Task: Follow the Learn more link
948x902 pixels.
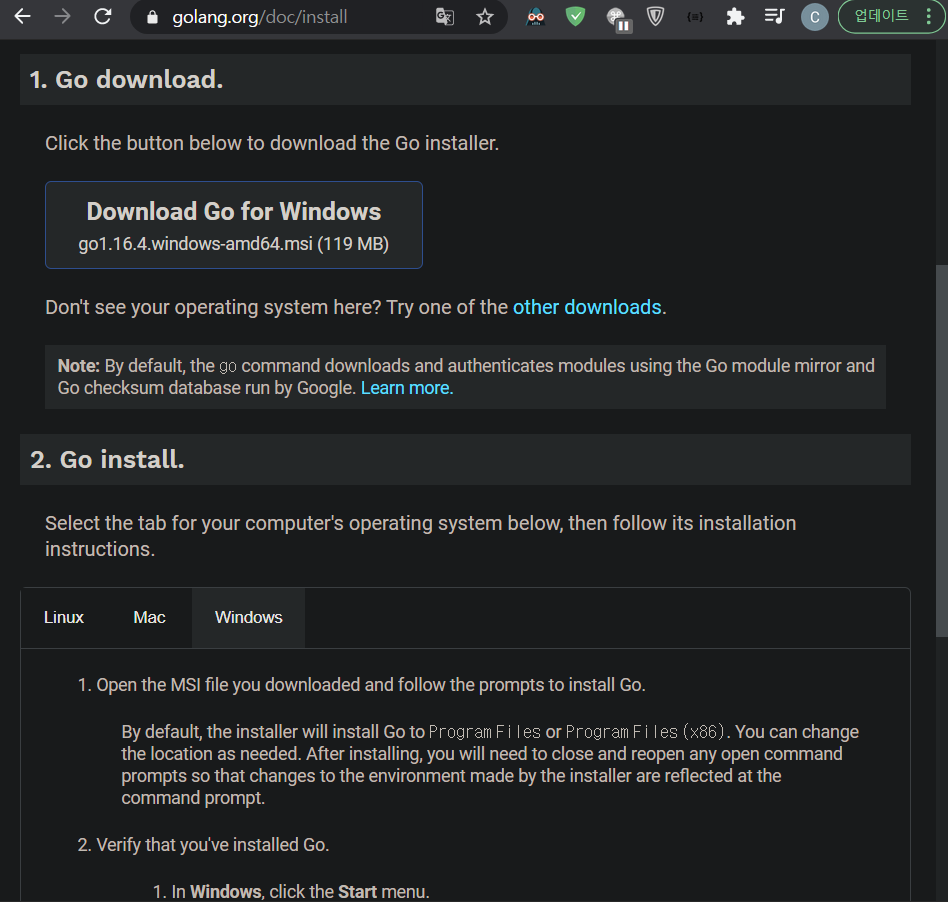Action: click(x=407, y=388)
